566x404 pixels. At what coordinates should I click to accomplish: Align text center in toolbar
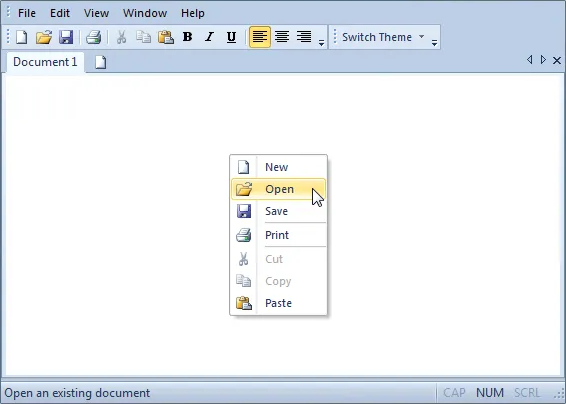coord(282,37)
